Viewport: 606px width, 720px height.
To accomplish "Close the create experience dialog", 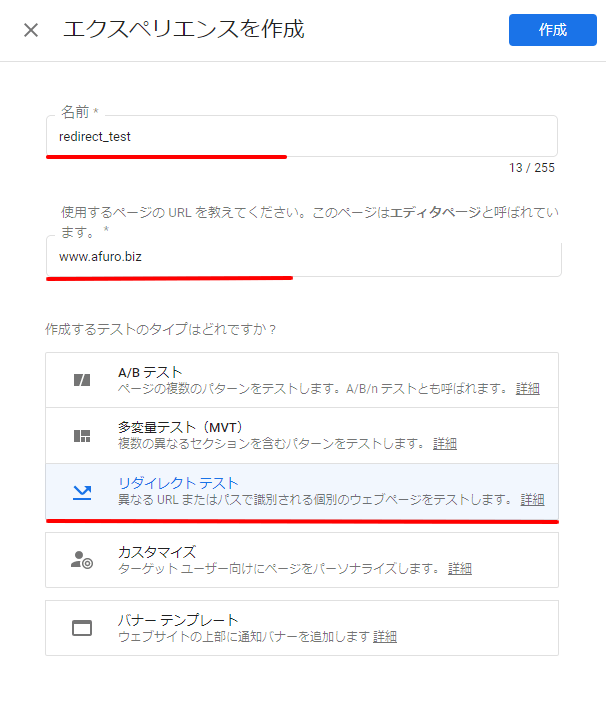I will [x=31, y=30].
